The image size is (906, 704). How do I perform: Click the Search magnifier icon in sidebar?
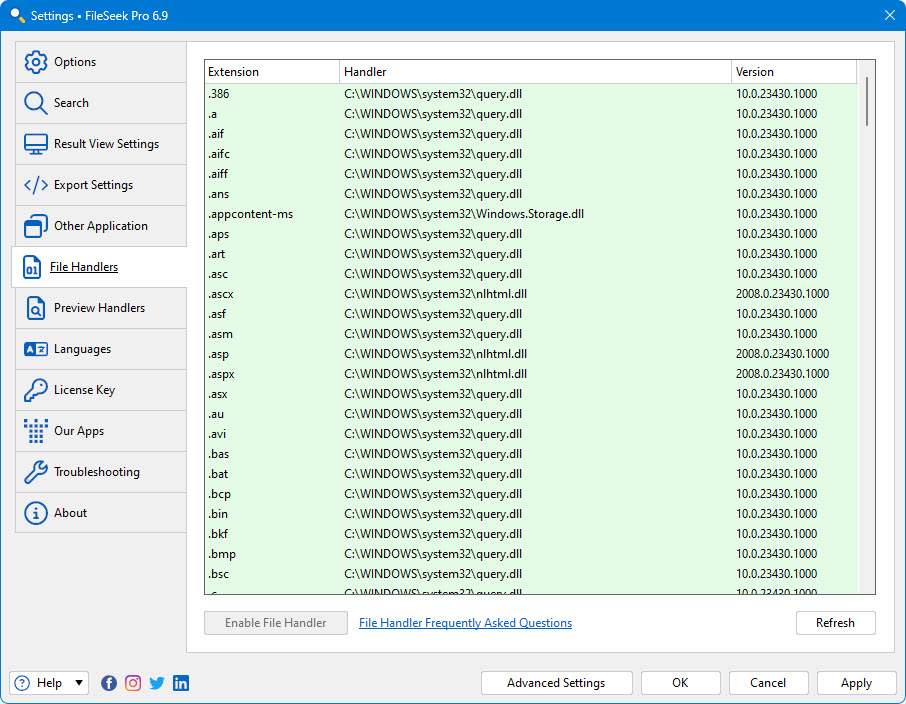[x=36, y=103]
